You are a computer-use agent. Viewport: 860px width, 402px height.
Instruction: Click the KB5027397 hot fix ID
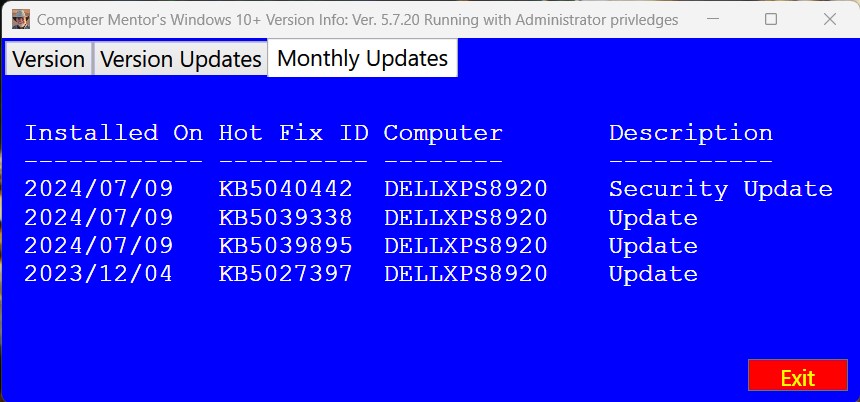(285, 274)
